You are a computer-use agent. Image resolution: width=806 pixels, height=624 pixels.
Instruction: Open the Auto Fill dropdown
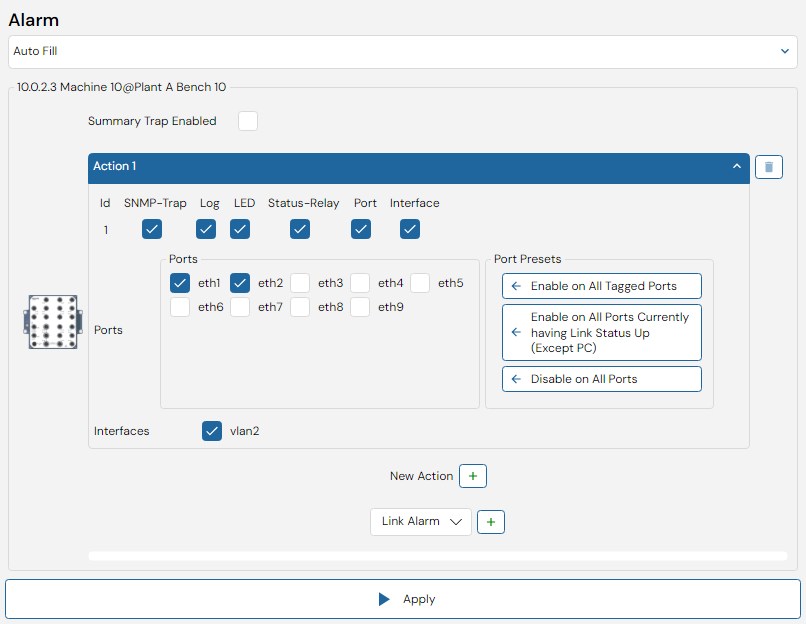click(402, 51)
